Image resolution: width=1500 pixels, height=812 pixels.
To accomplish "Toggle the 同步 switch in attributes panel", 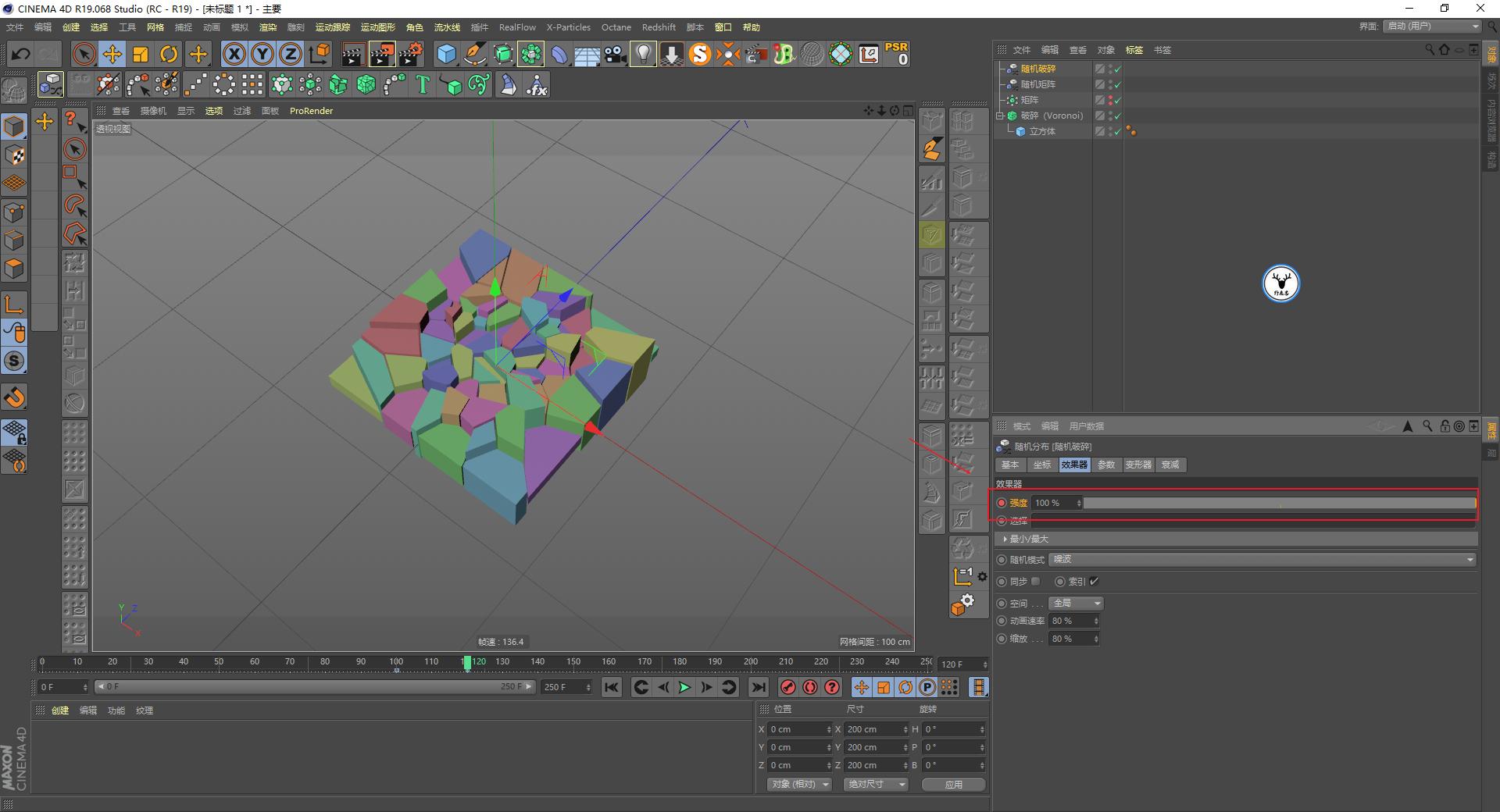I will pos(1035,581).
